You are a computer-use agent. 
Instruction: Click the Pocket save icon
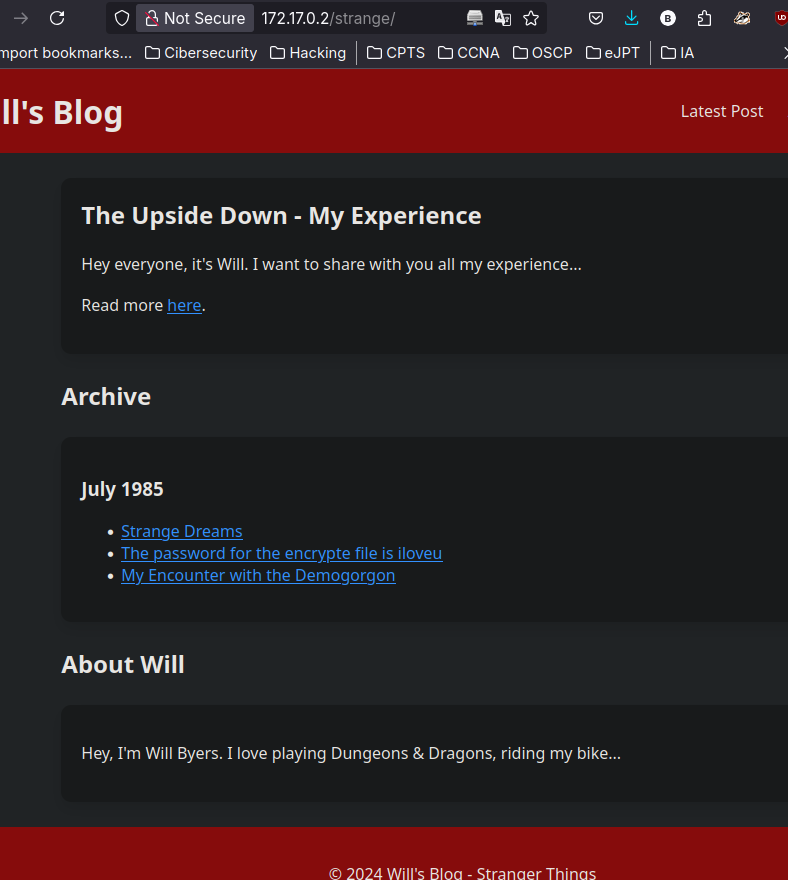tap(595, 18)
